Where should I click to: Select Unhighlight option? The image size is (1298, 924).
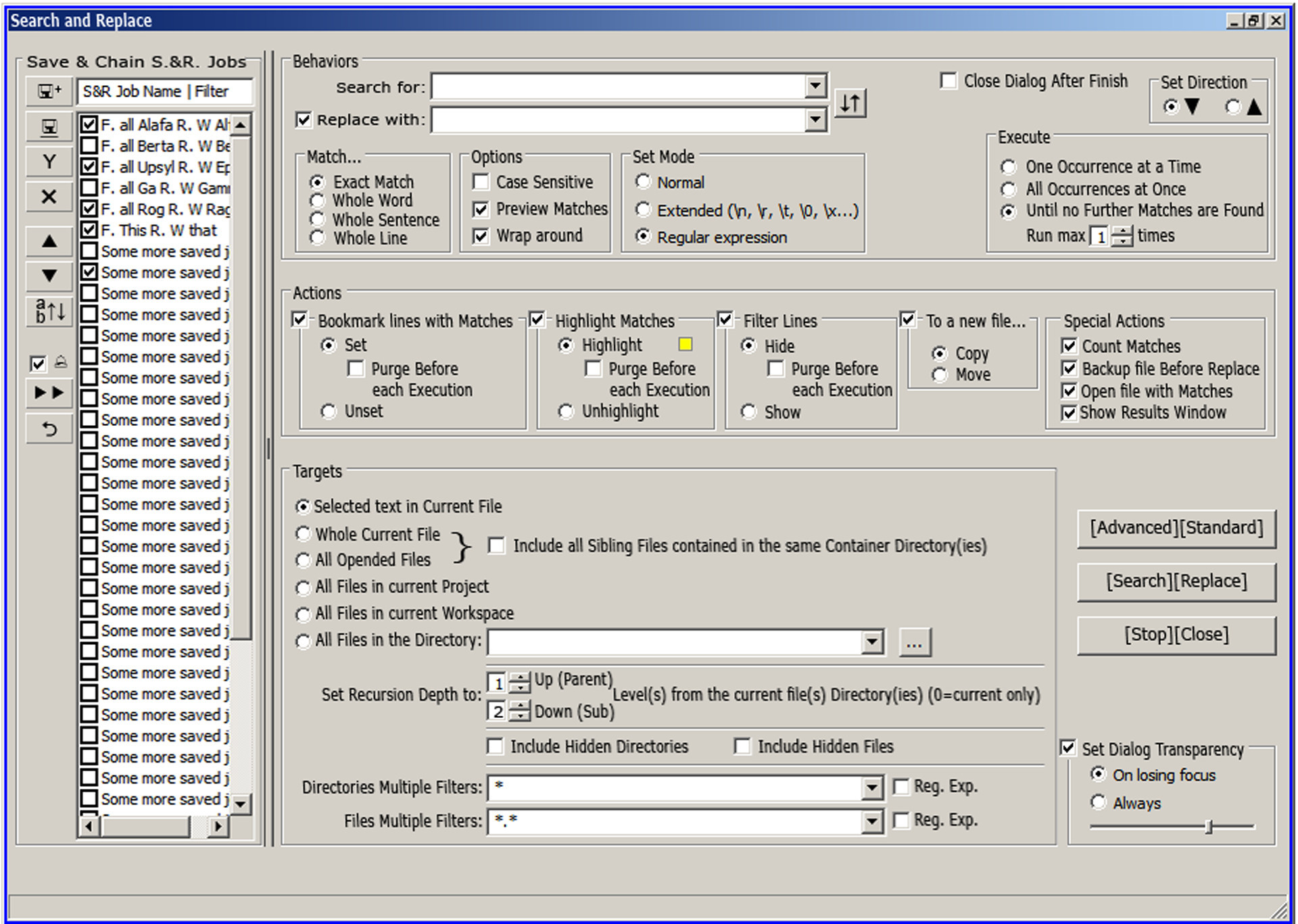coord(566,412)
